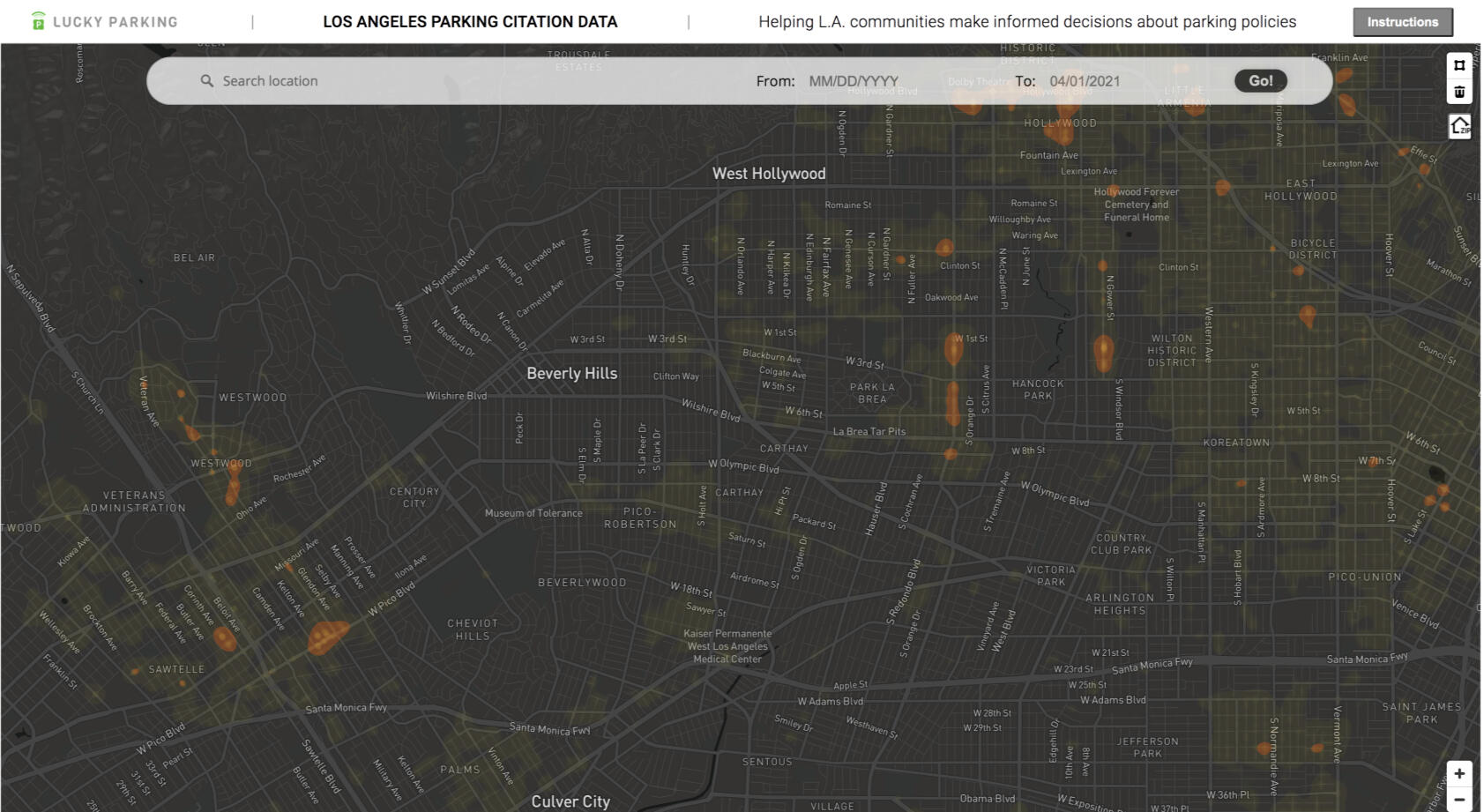Zoom in on the map
Image resolution: width=1484 pixels, height=812 pixels.
click(1459, 773)
